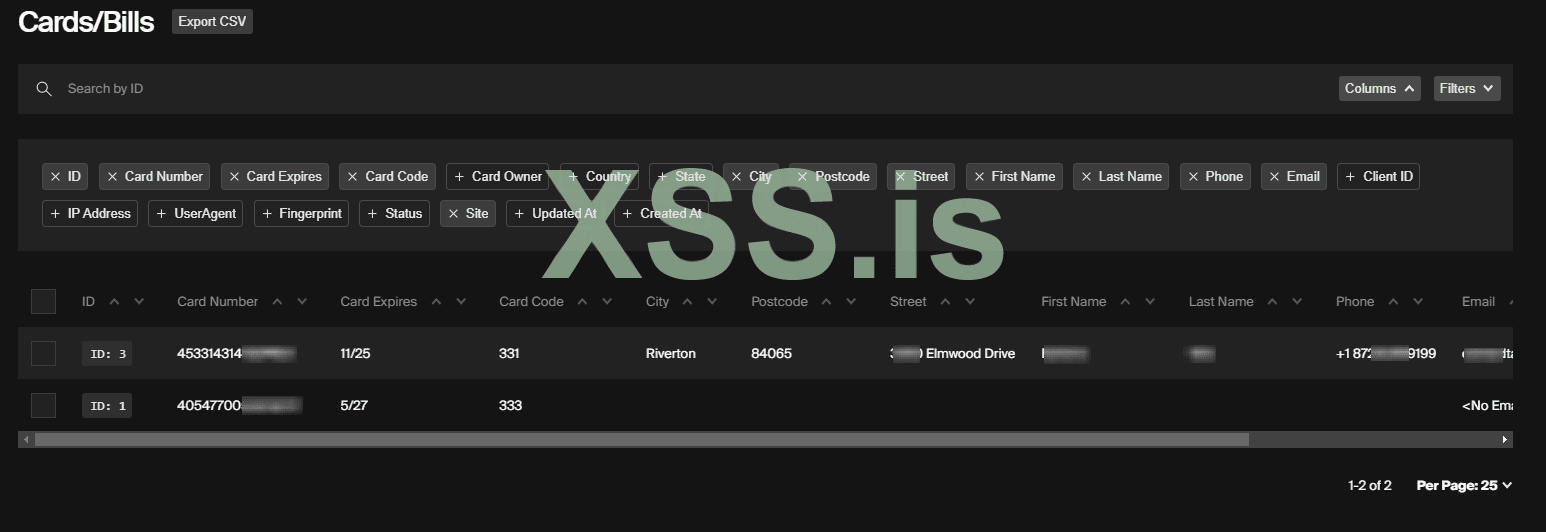Sort Card Expires descending arrow
1546x532 pixels.
(x=461, y=301)
